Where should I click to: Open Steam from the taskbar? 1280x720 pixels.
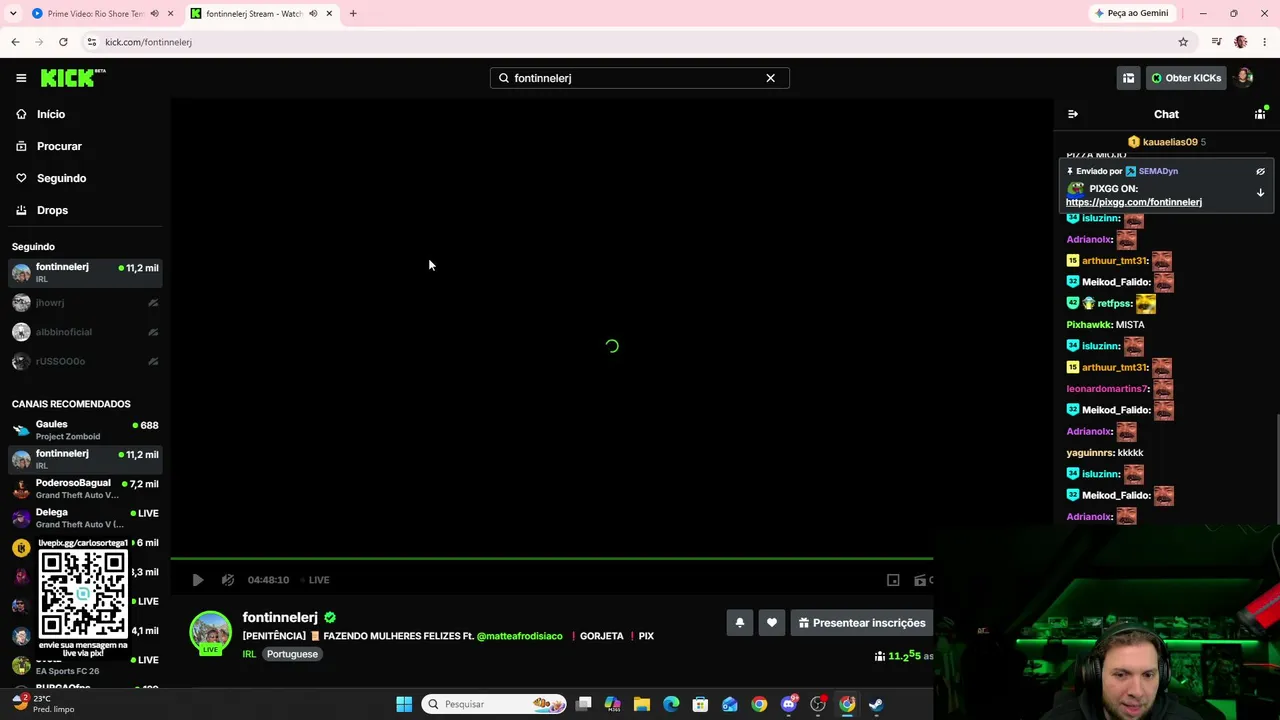pyautogui.click(x=876, y=704)
